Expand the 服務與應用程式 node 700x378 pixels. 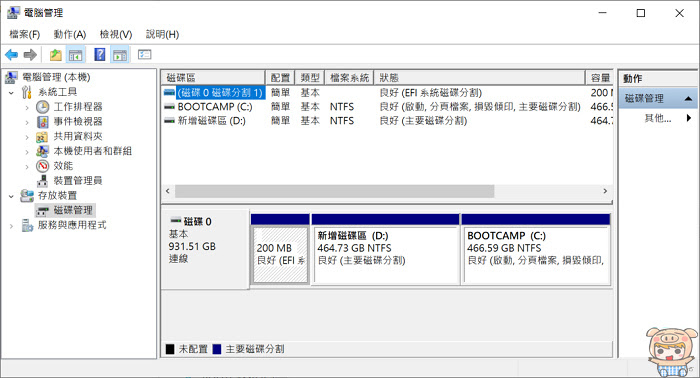pyautogui.click(x=11, y=226)
